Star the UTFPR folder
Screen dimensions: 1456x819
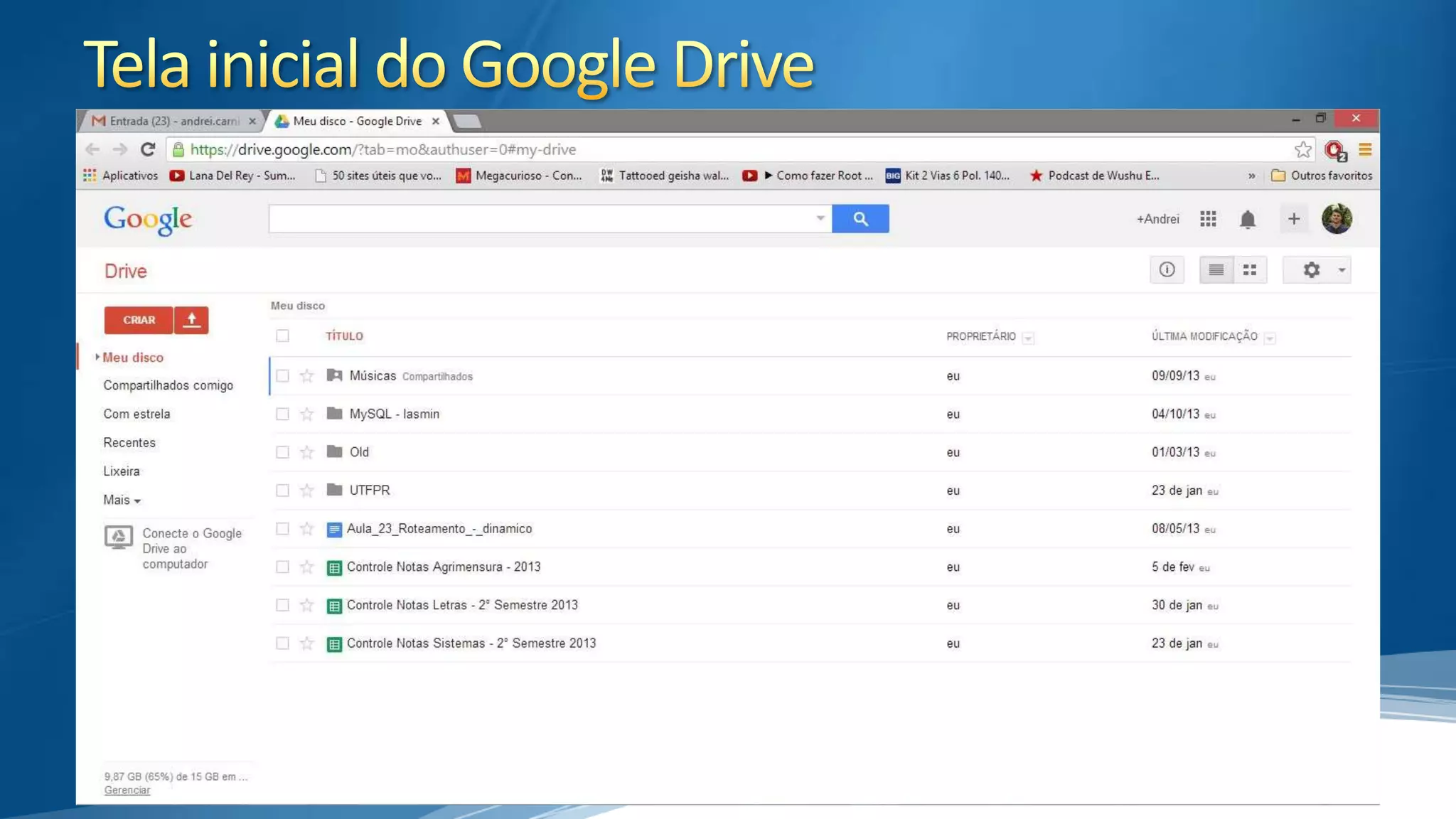(306, 491)
